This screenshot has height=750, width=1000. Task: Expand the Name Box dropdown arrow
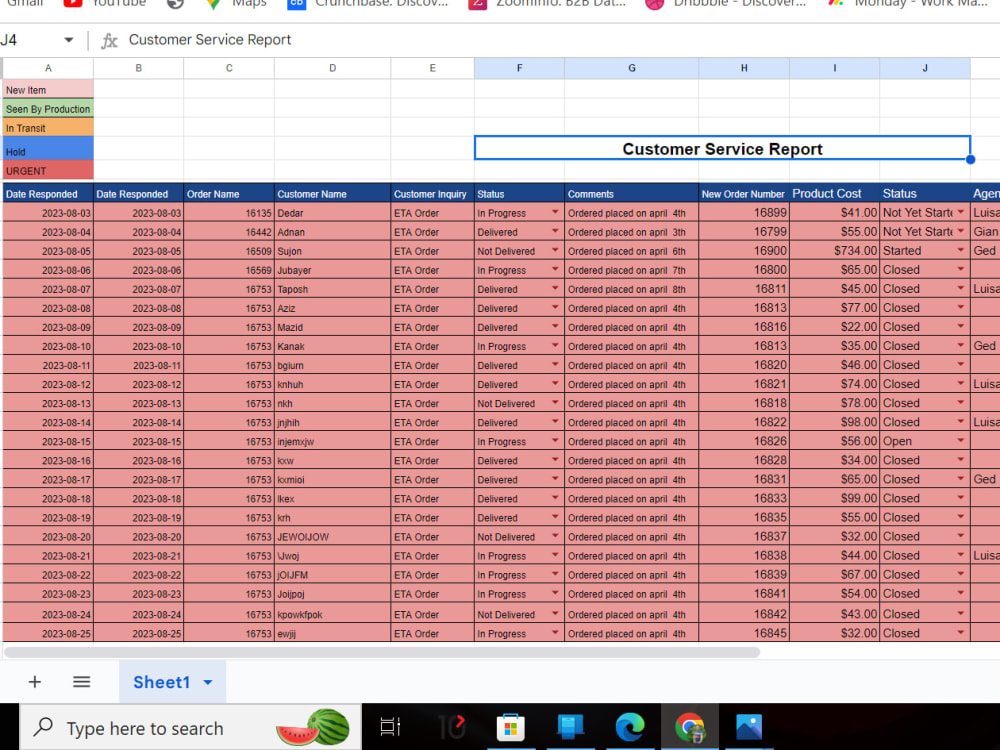(68, 40)
